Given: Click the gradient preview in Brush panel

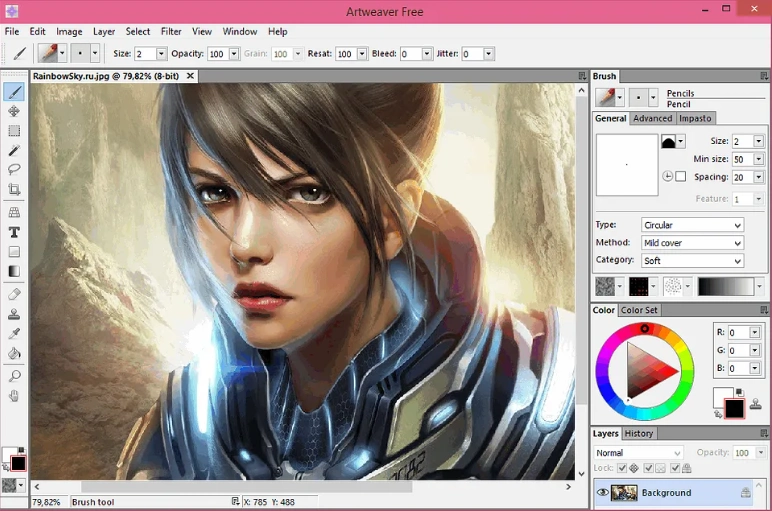Looking at the screenshot, I should pyautogui.click(x=726, y=286).
